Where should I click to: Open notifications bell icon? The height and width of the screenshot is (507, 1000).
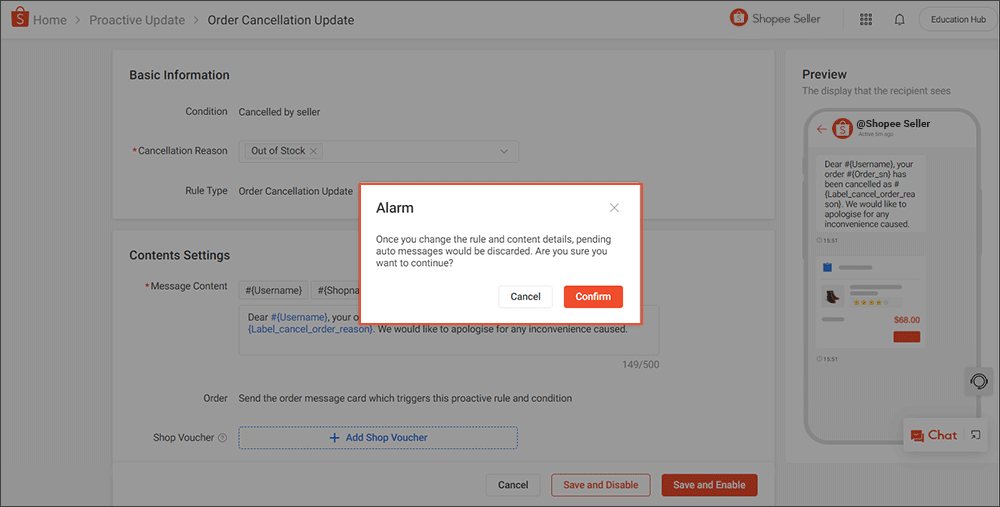coord(899,19)
